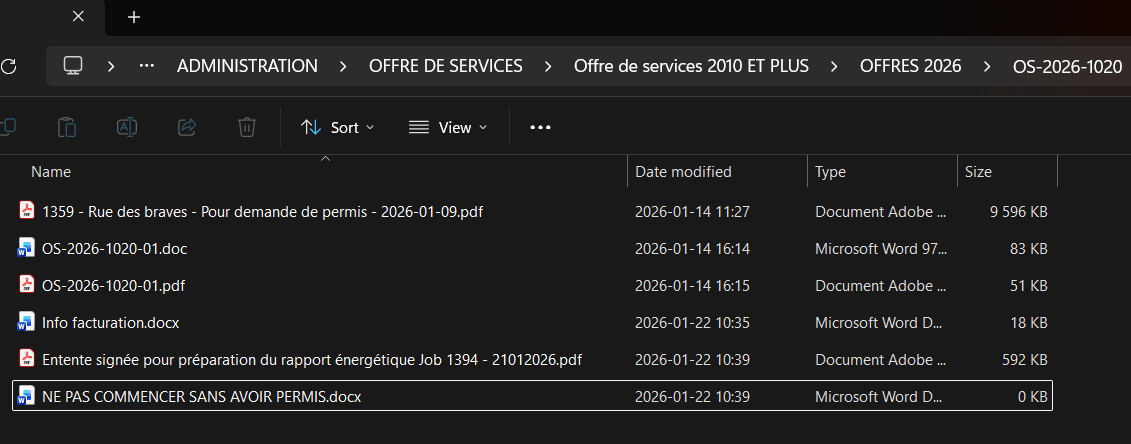This screenshot has height=444, width=1131.
Task: Open the Sort dropdown menu
Action: pyautogui.click(x=338, y=127)
